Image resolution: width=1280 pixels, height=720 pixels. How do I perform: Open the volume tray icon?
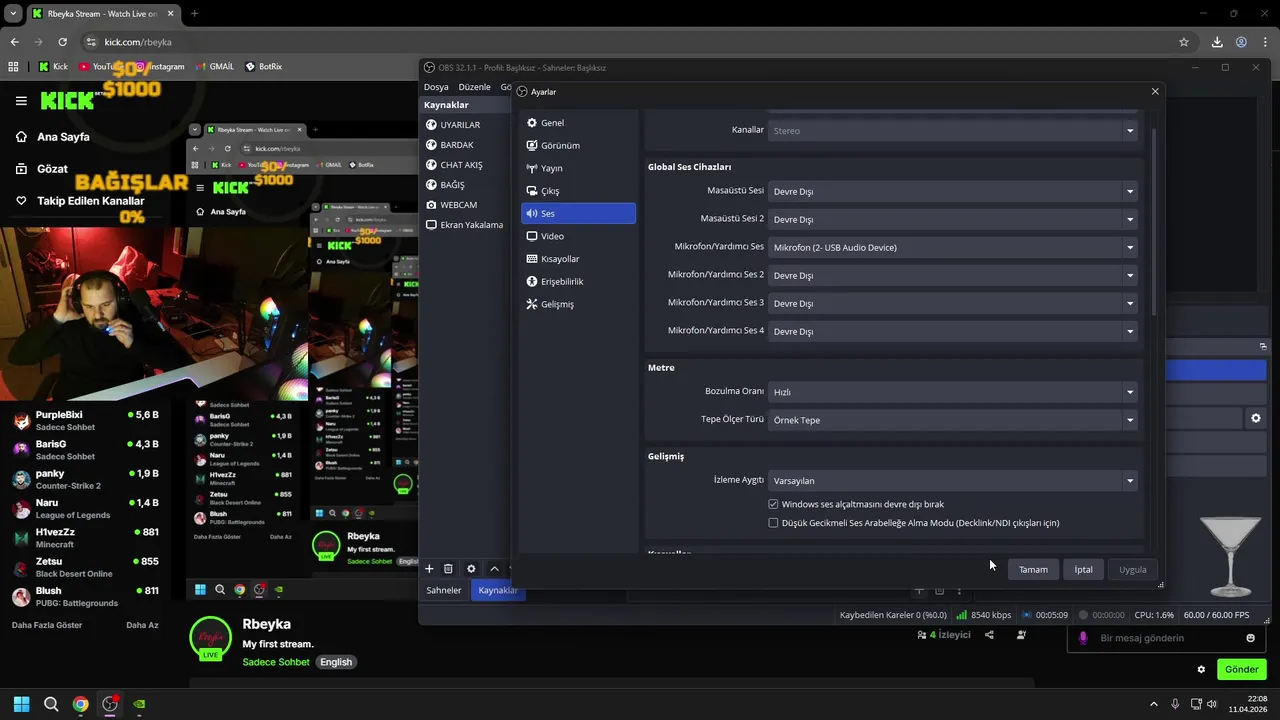tap(1211, 704)
